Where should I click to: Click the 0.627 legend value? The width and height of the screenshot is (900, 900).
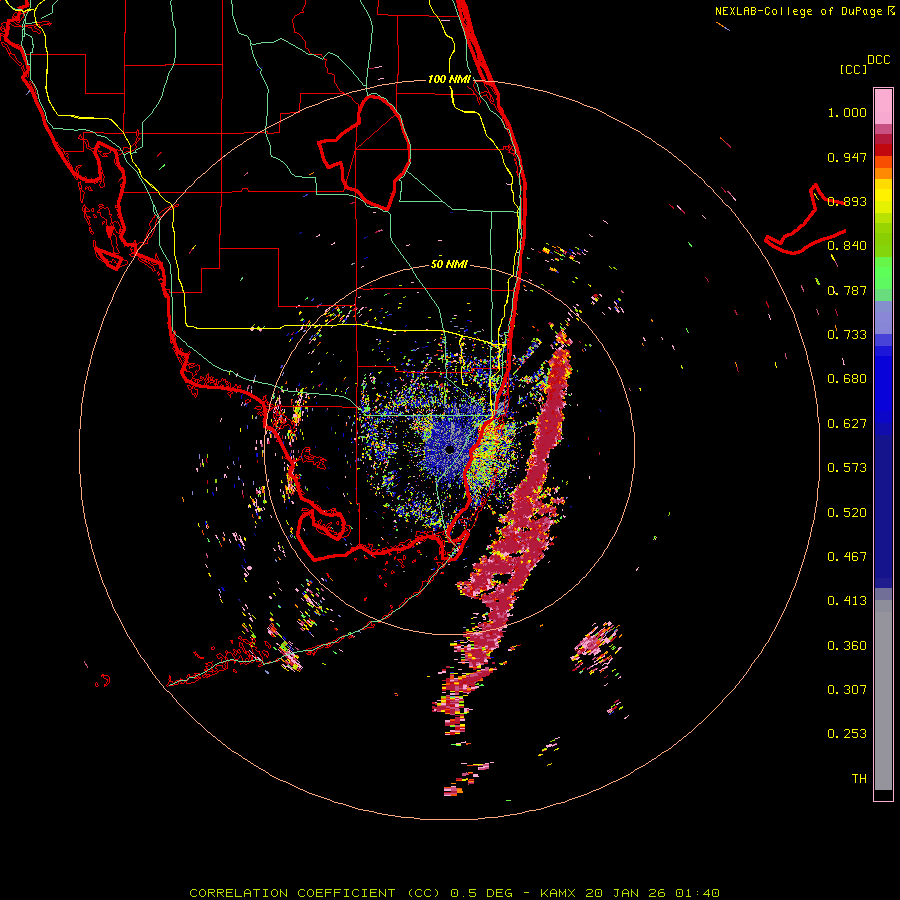point(847,424)
